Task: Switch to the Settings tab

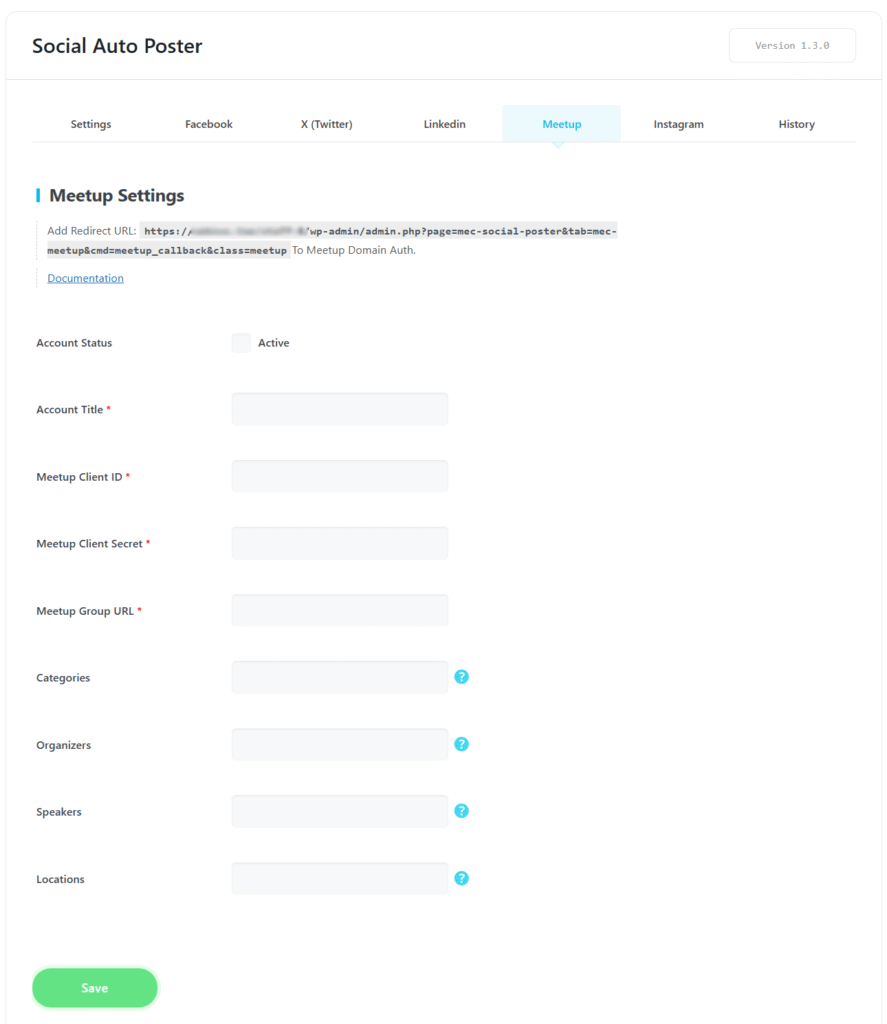Action: coord(90,123)
